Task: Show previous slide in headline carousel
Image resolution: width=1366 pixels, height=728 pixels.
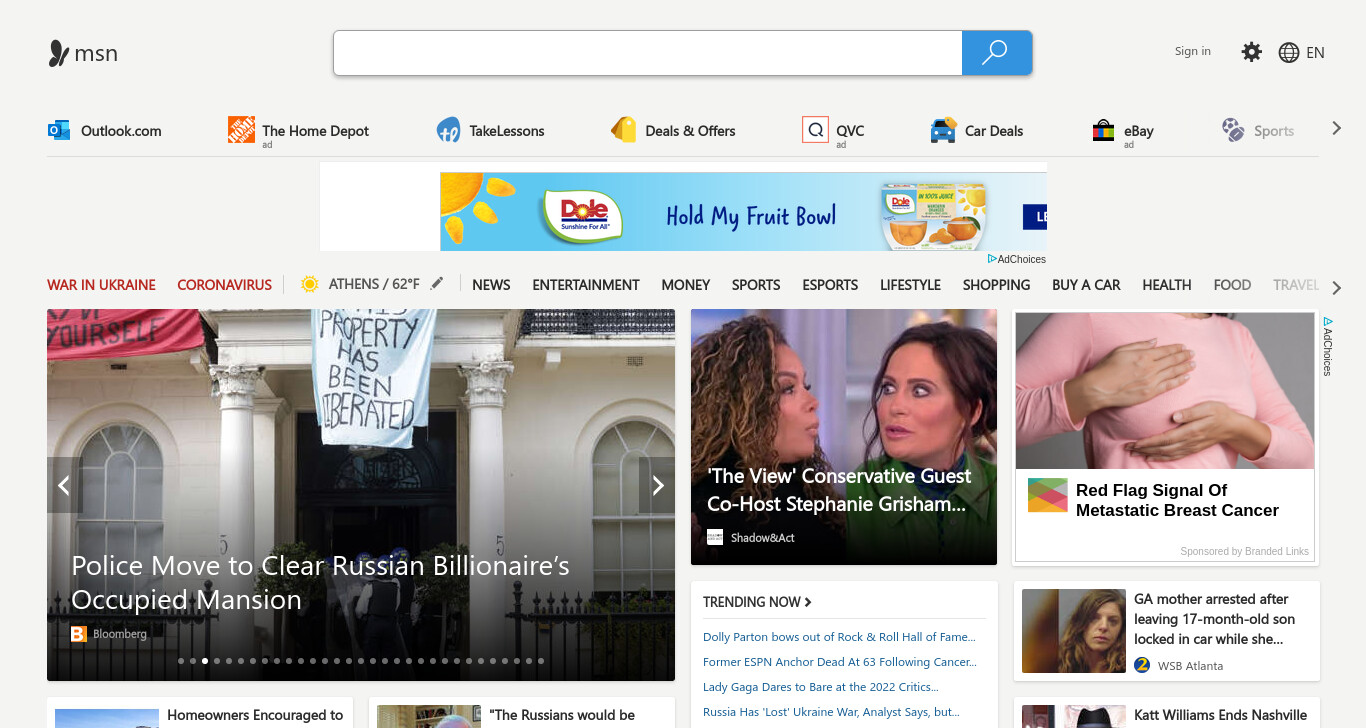Action: [x=64, y=486]
